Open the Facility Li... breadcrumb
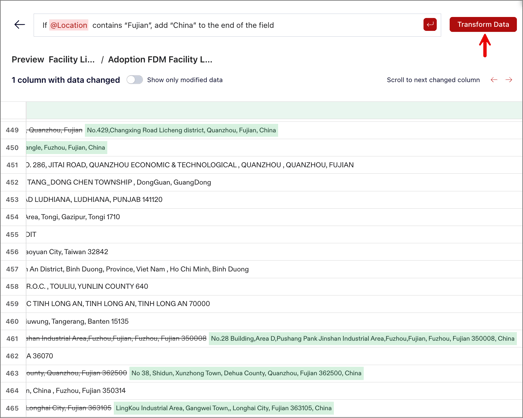This screenshot has width=523, height=418. click(x=71, y=59)
